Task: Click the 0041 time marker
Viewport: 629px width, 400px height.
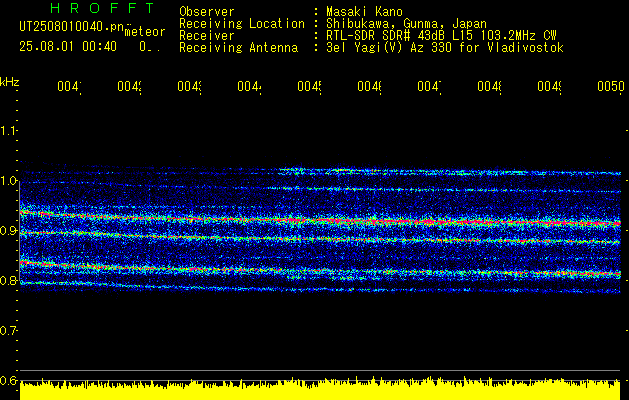Action: pos(69,86)
